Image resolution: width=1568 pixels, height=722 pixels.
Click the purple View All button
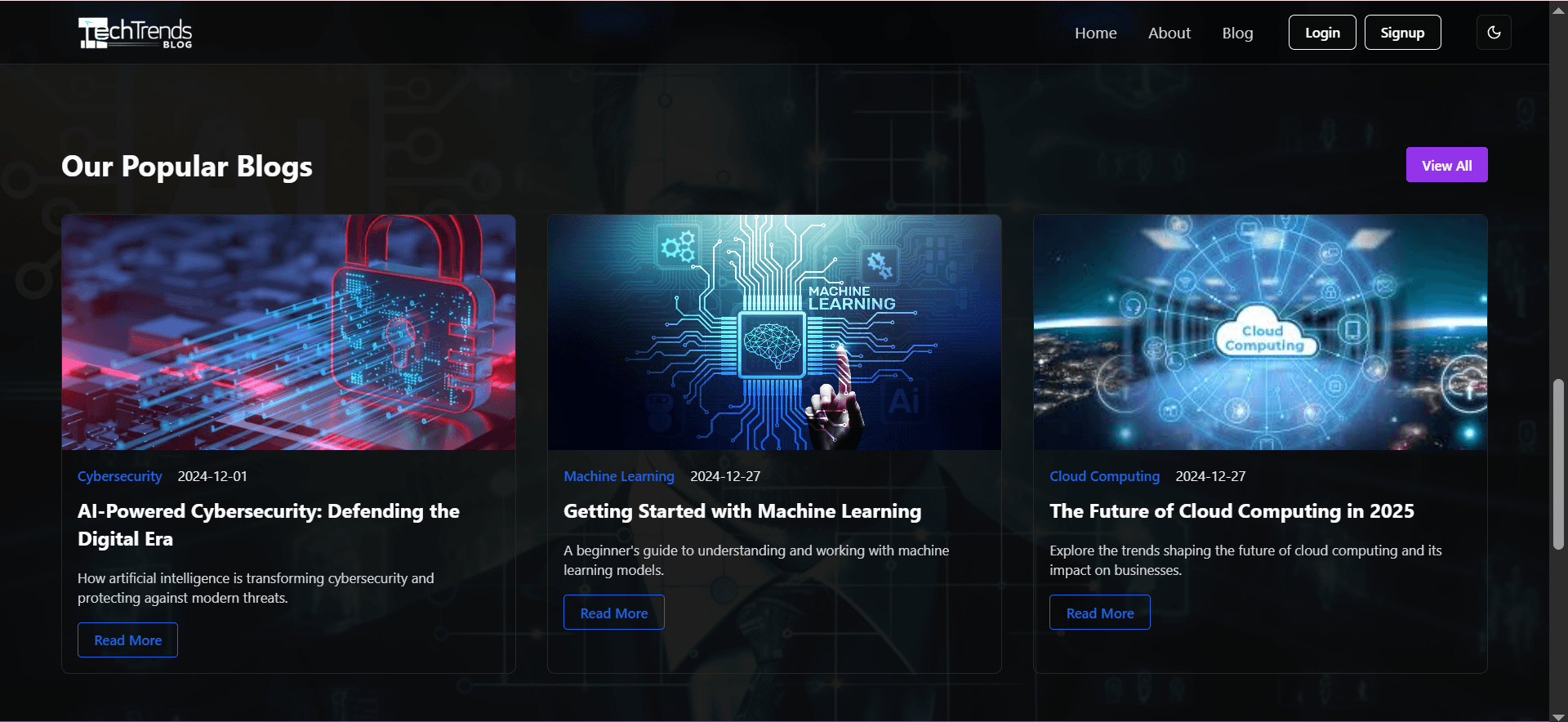pyautogui.click(x=1446, y=165)
